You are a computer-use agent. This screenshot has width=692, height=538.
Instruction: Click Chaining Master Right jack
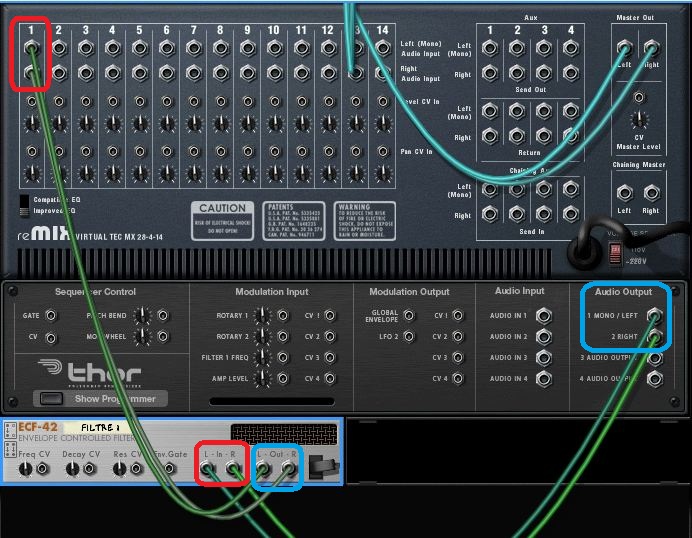tap(651, 193)
